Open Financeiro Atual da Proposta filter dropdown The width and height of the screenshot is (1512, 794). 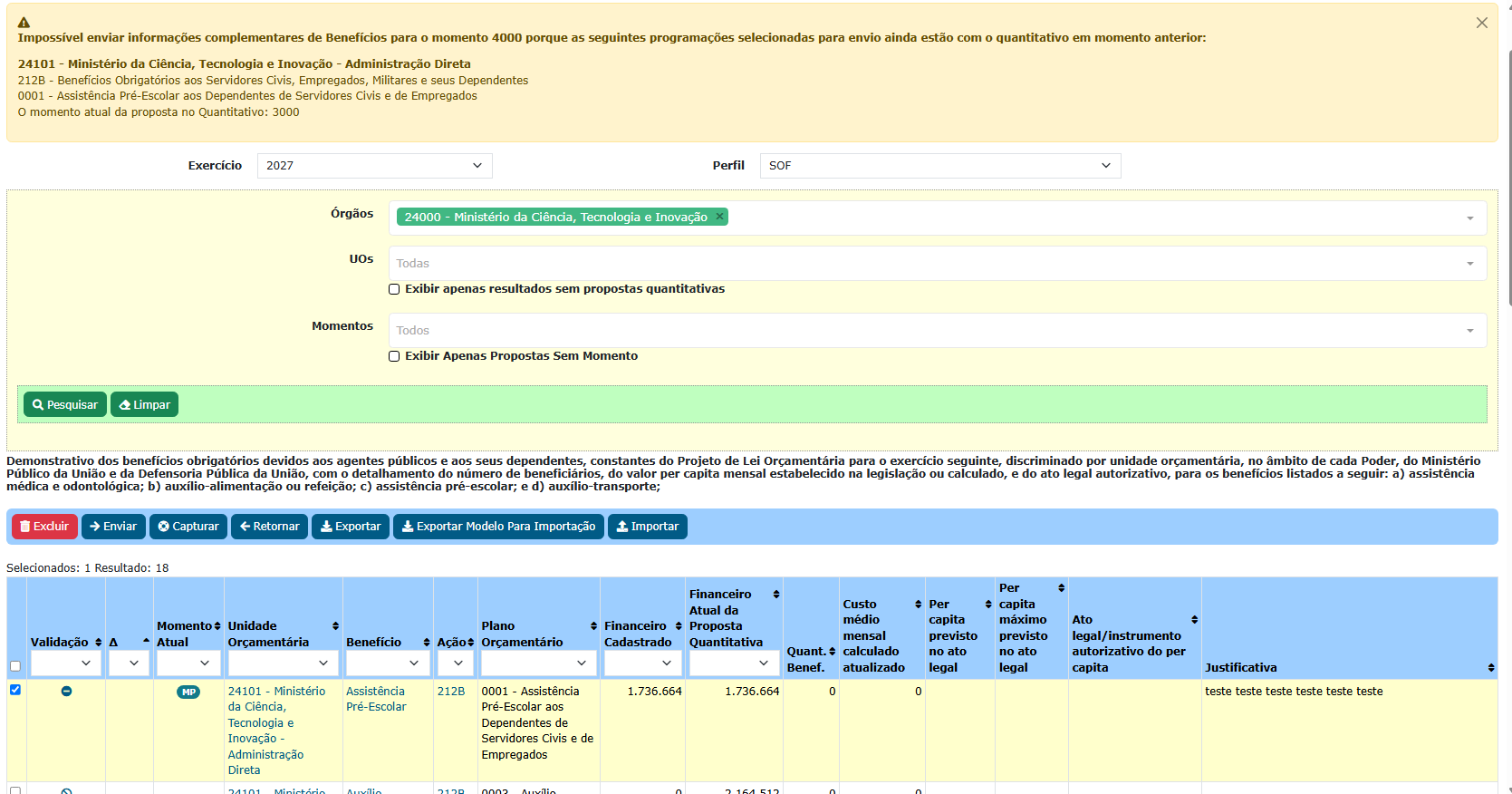[x=734, y=663]
